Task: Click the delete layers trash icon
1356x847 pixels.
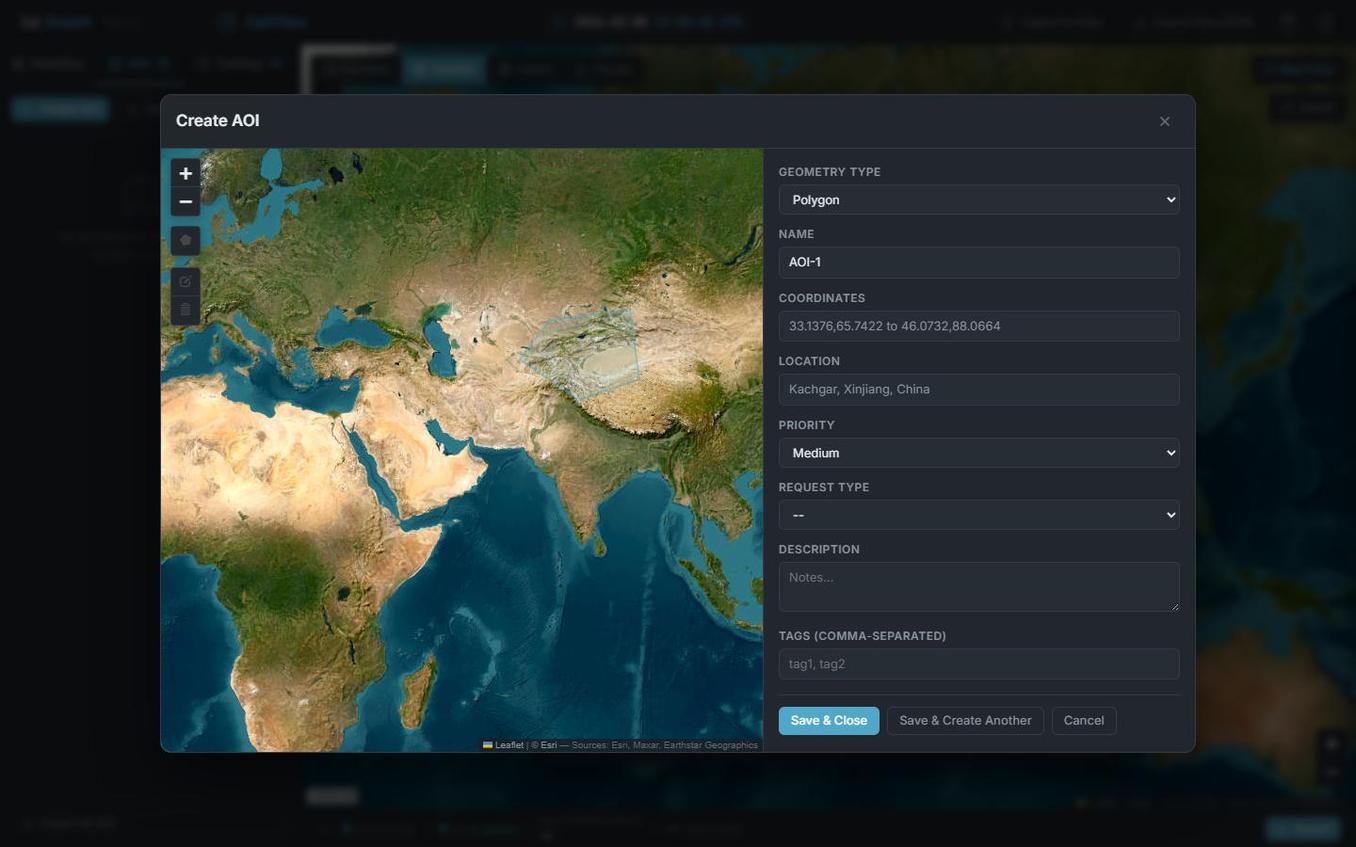Action: click(x=185, y=310)
